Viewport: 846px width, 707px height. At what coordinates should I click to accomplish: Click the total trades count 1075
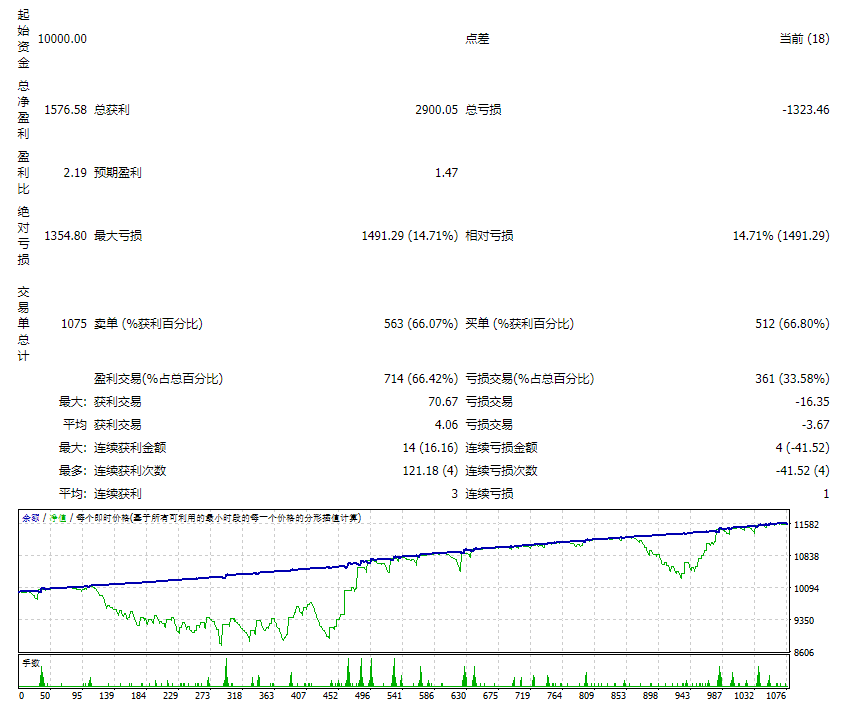[x=73, y=324]
